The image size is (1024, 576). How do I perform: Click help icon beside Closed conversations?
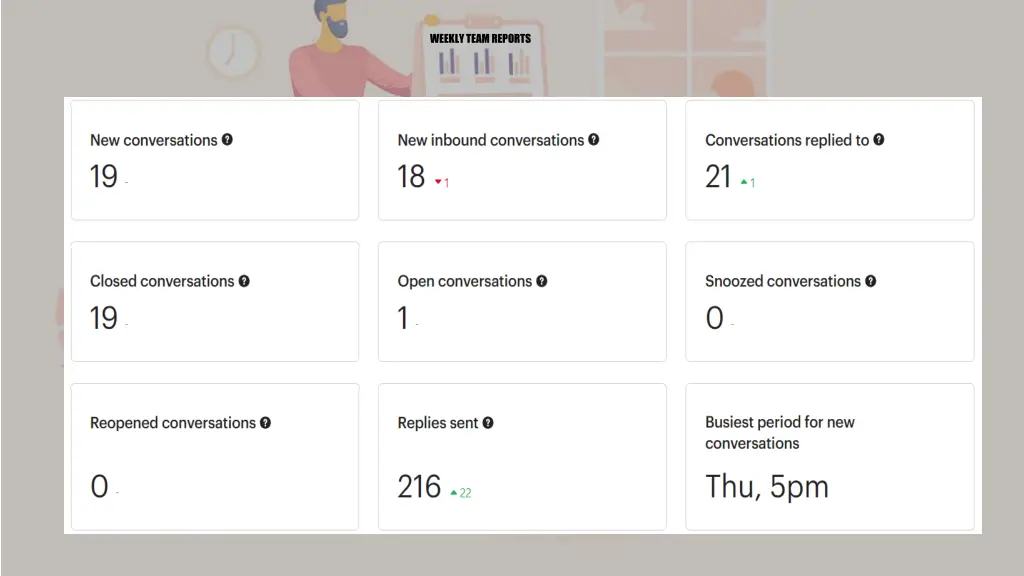[244, 281]
